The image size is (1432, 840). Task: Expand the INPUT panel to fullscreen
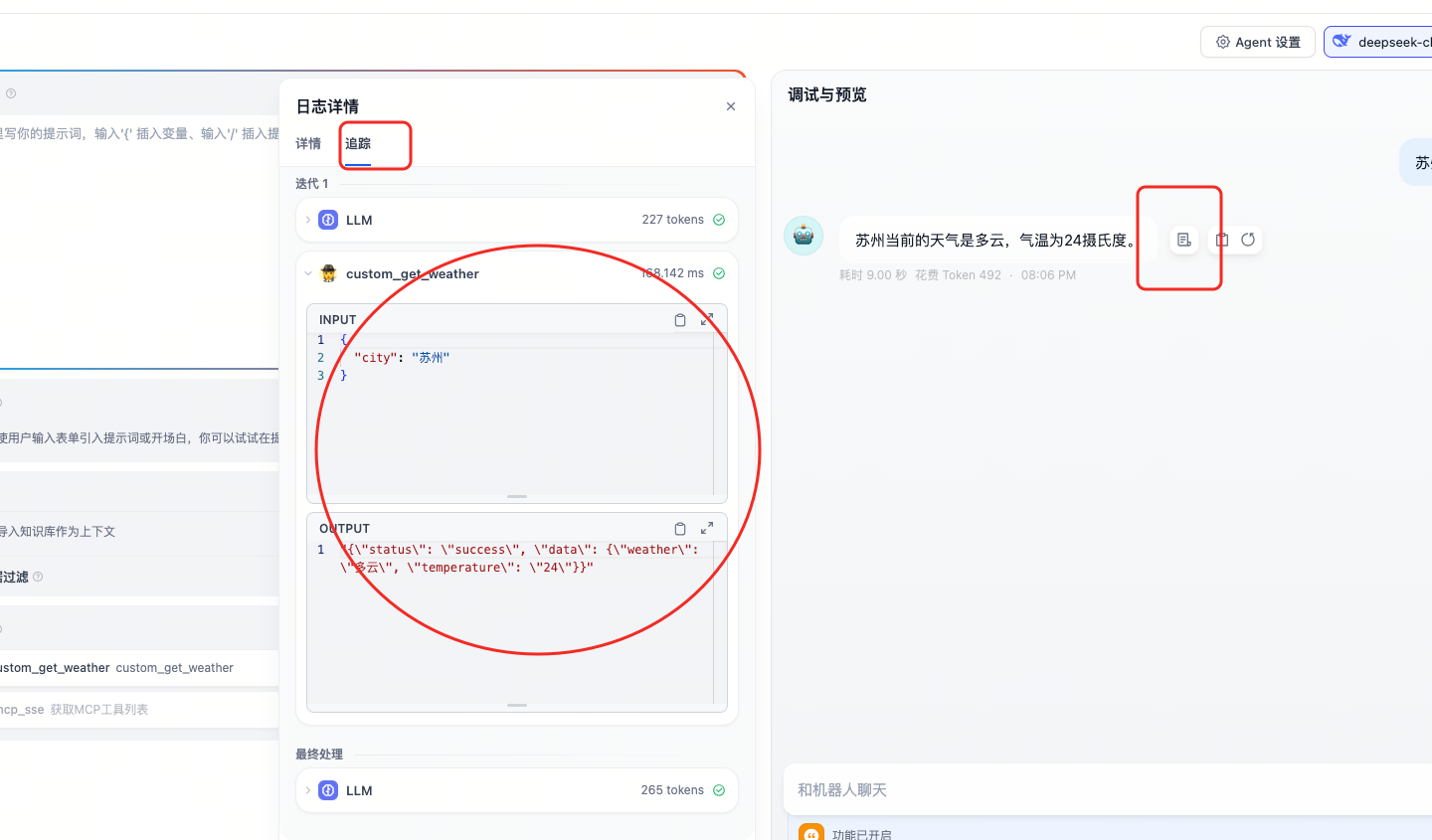[x=707, y=319]
